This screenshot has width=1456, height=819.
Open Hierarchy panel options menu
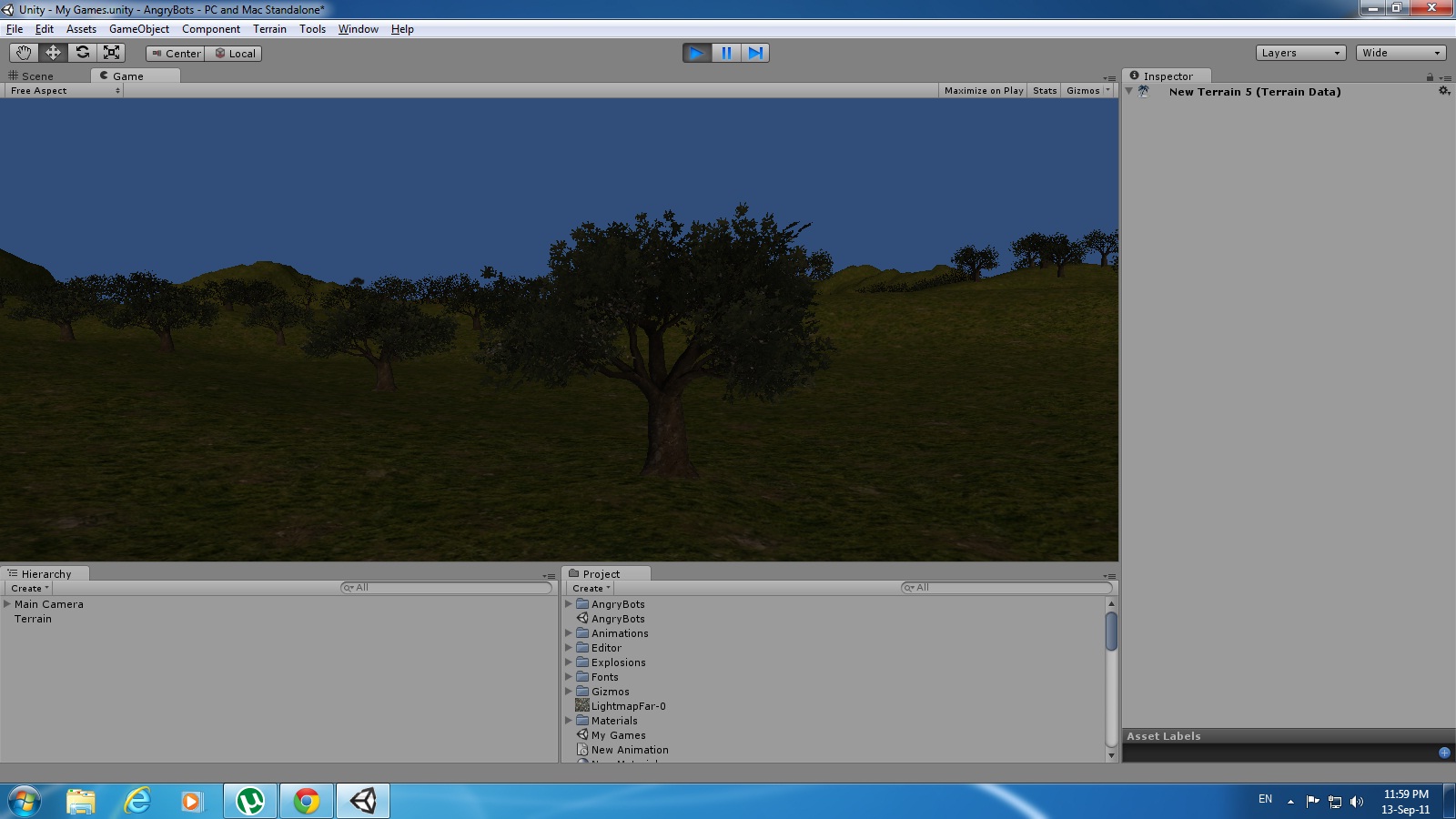[549, 576]
